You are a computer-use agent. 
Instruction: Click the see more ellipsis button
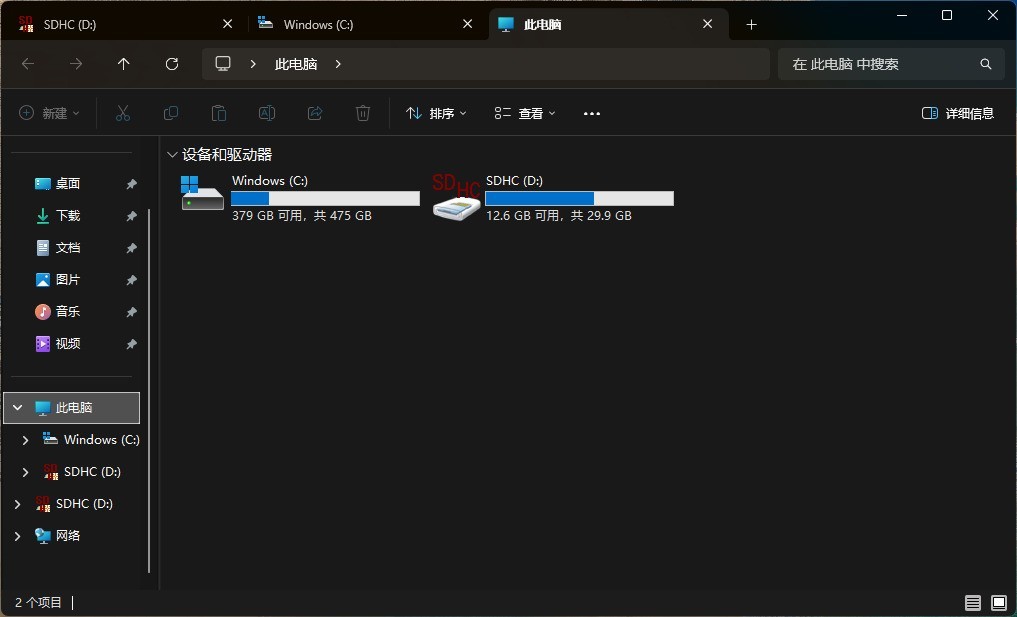[591, 113]
